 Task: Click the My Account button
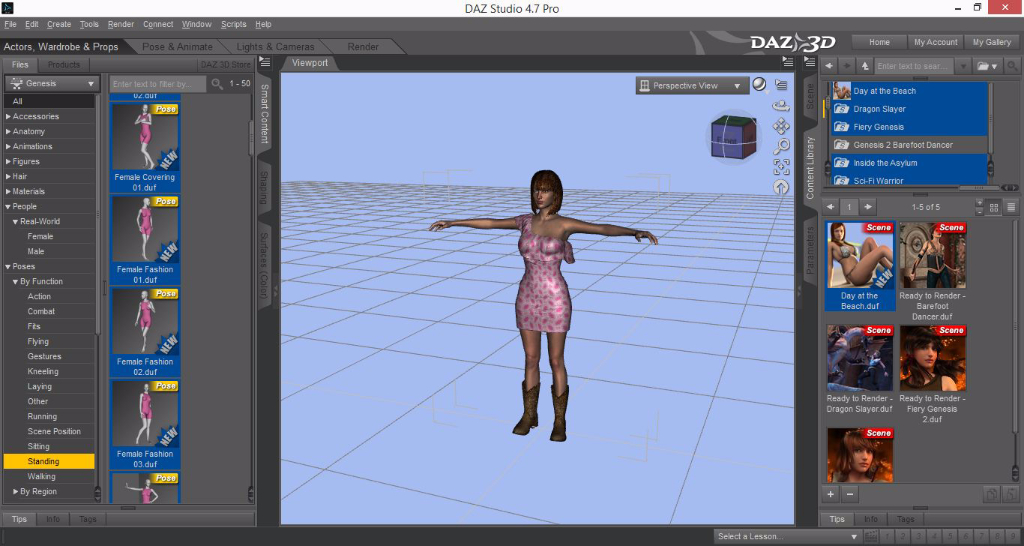tap(935, 42)
